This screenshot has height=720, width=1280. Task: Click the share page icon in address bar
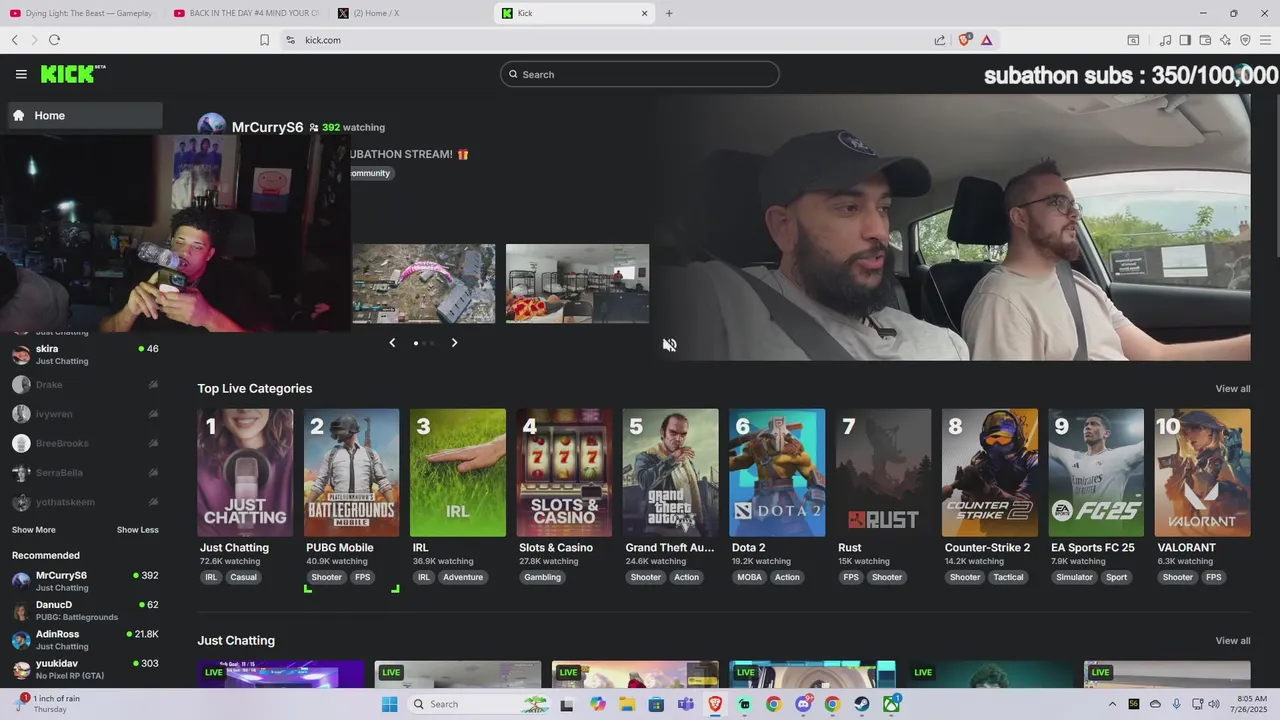[940, 40]
